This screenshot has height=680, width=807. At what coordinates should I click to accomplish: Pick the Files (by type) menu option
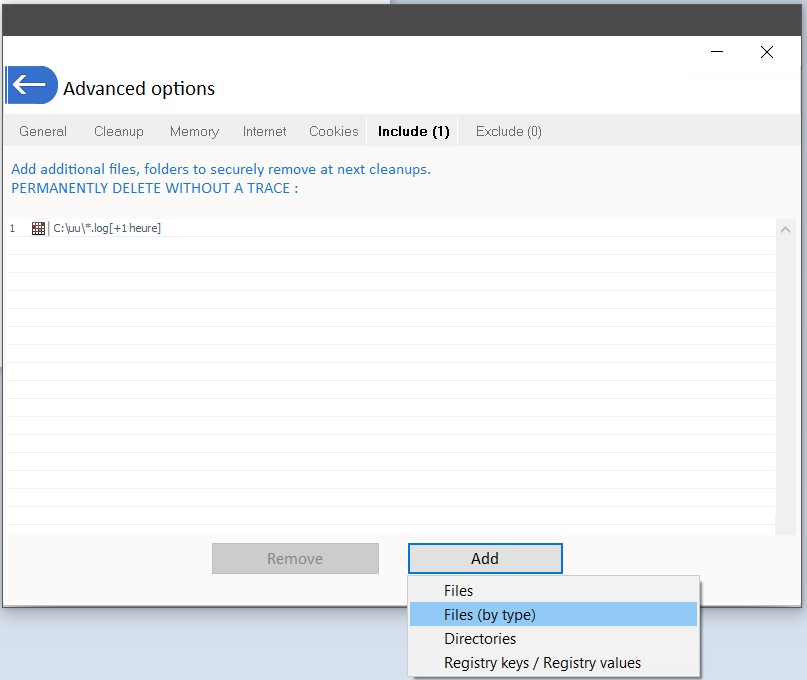(x=490, y=615)
